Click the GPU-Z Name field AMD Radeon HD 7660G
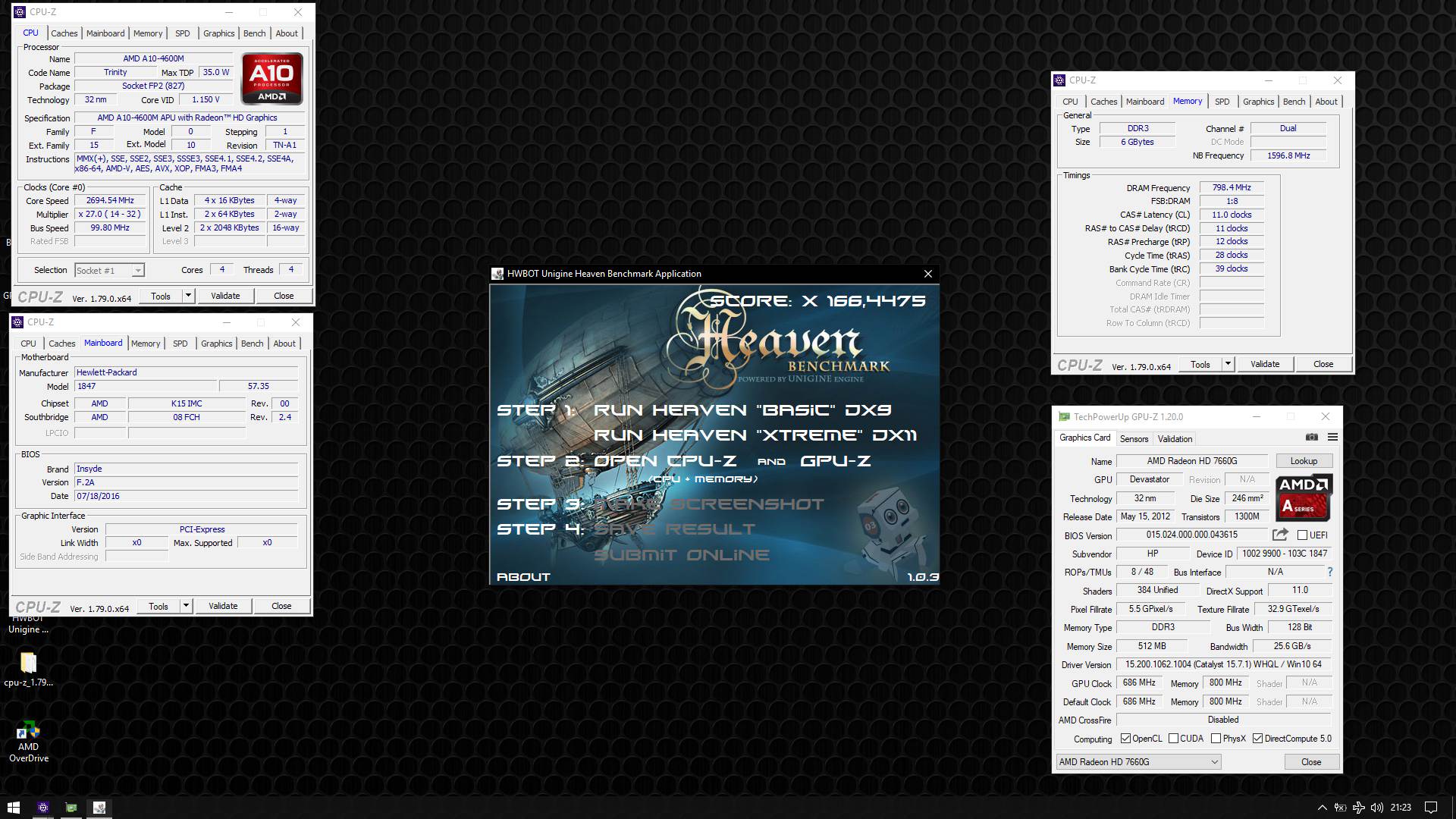Viewport: 1456px width, 819px height. [x=1191, y=461]
